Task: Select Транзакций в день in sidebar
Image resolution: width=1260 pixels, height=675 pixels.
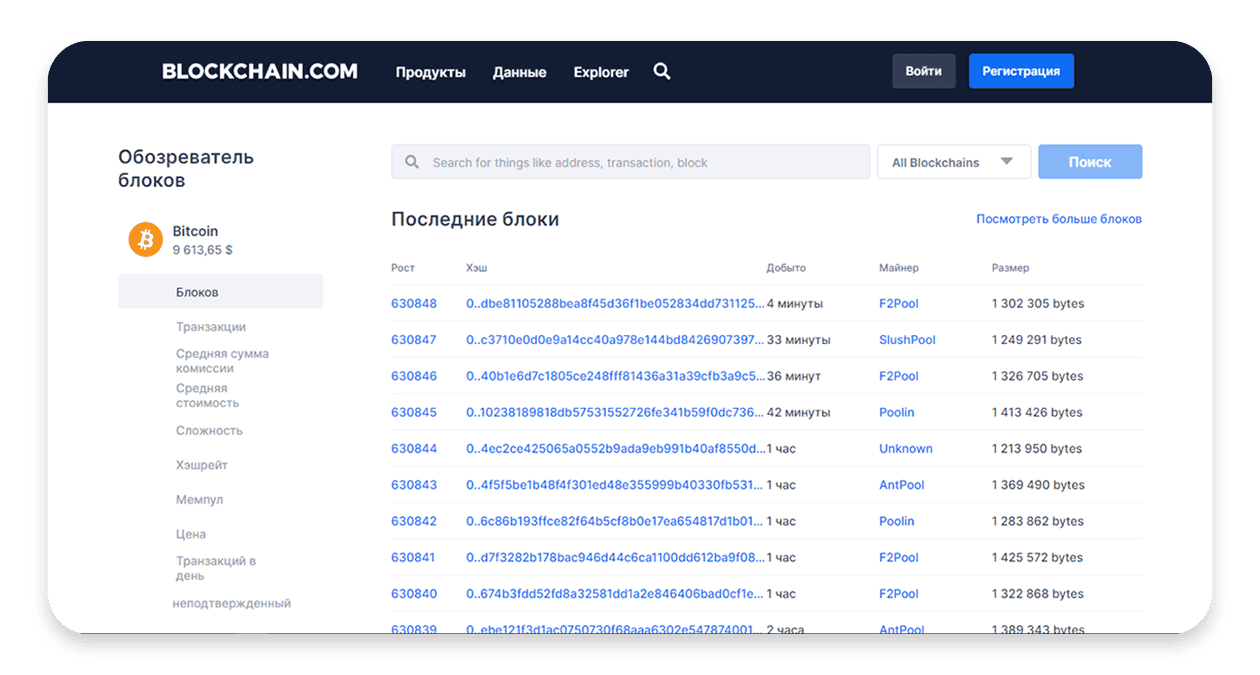Action: click(x=216, y=568)
